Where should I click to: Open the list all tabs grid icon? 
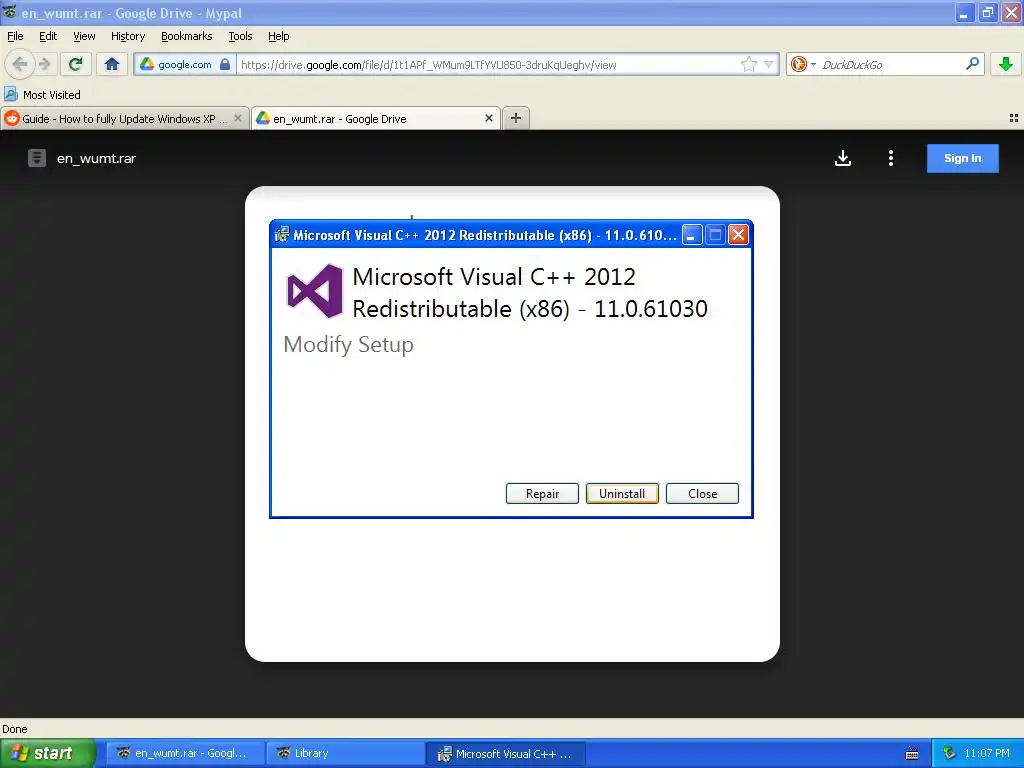pyautogui.click(x=1014, y=118)
